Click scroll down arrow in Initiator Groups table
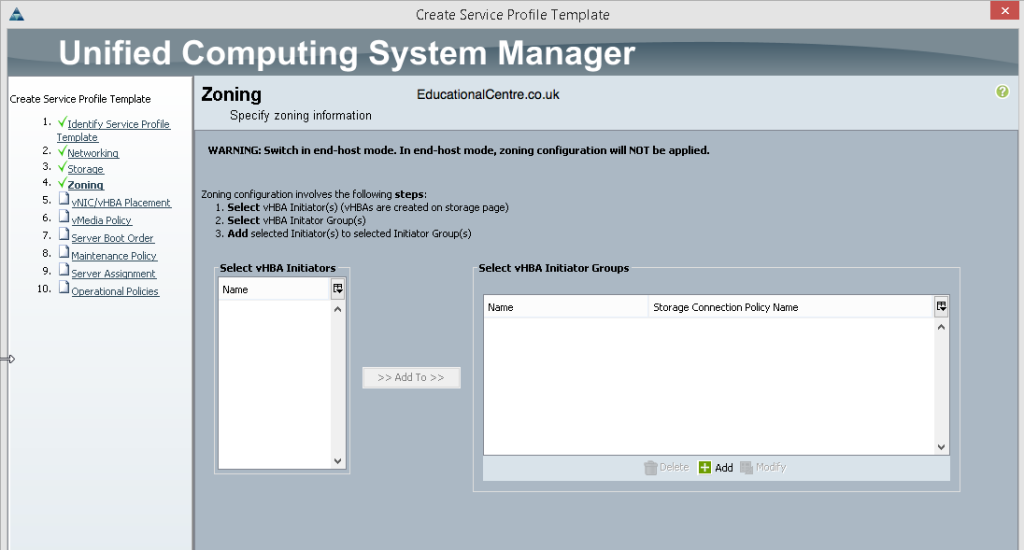The width and height of the screenshot is (1024, 550). tap(941, 447)
